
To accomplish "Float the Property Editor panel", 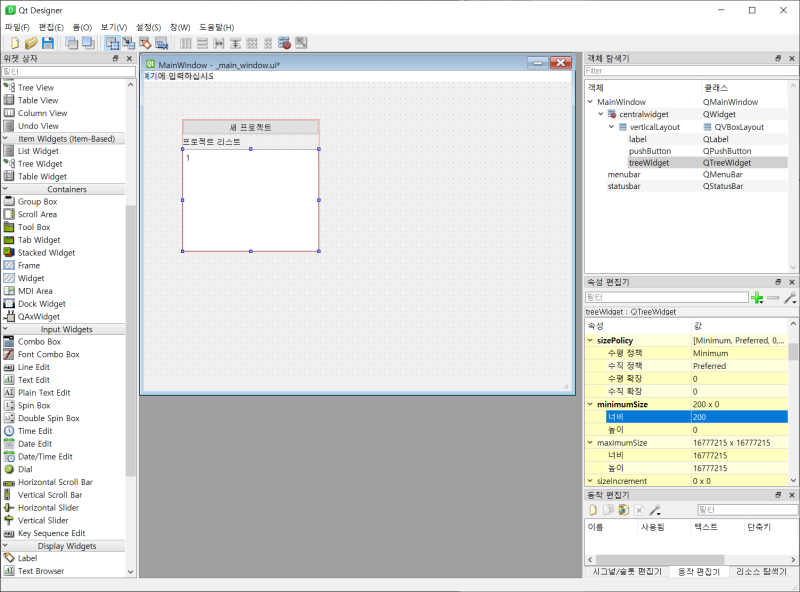I will pyautogui.click(x=778, y=282).
